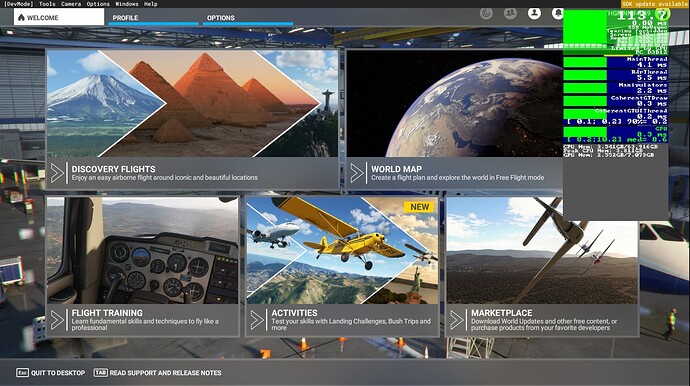Image resolution: width=690 pixels, height=386 pixels.
Task: Click the NEW badge on Activities
Action: 419,207
